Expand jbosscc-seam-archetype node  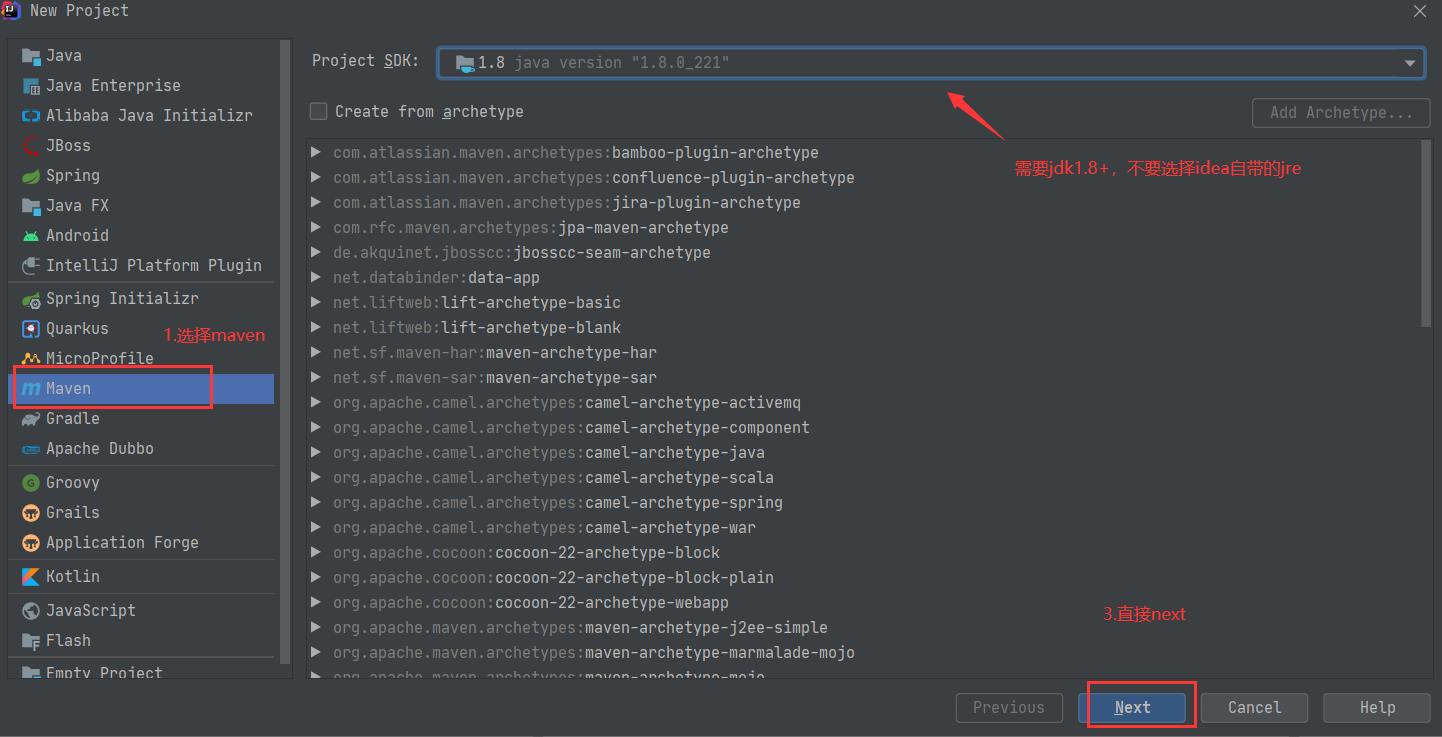click(316, 253)
